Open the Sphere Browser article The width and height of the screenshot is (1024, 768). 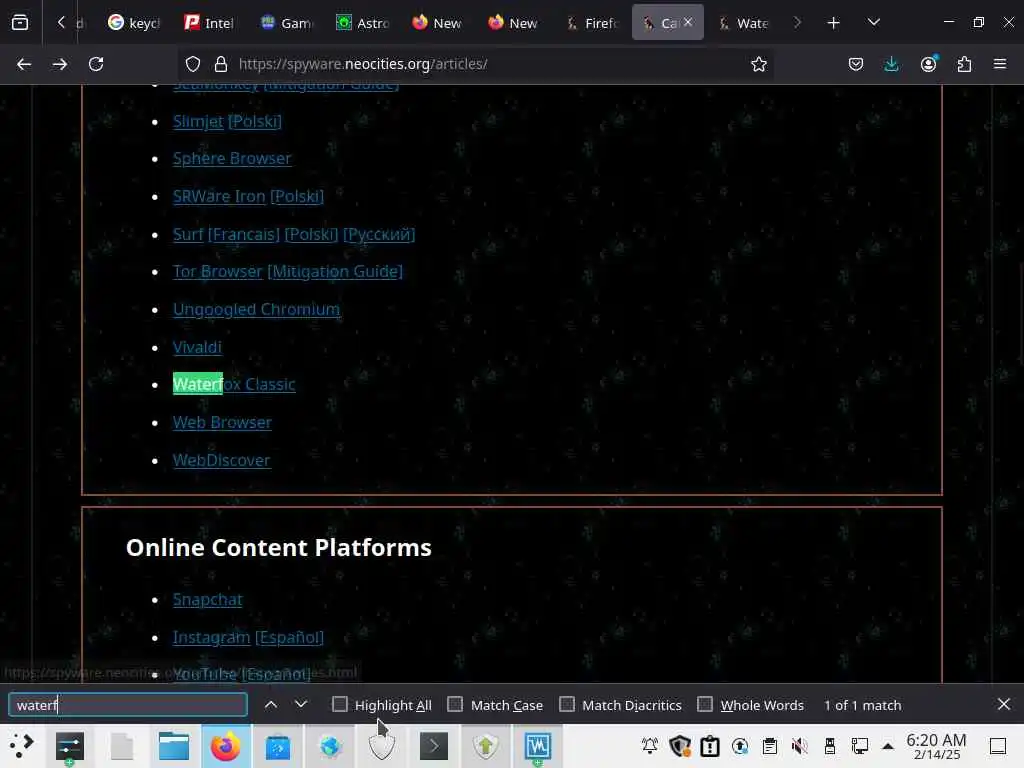tap(232, 159)
